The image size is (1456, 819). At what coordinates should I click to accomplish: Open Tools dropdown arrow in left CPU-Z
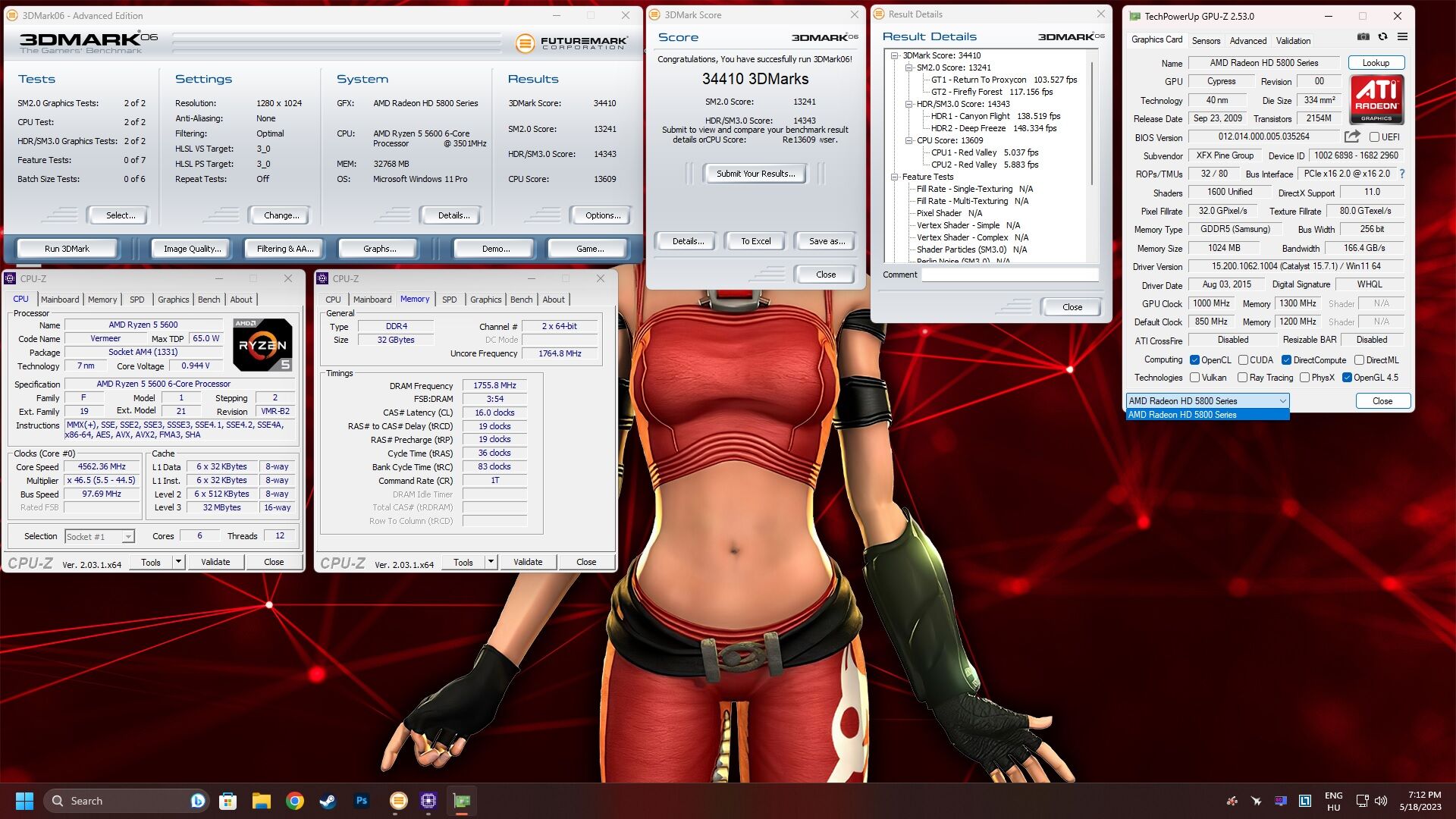pyautogui.click(x=178, y=562)
